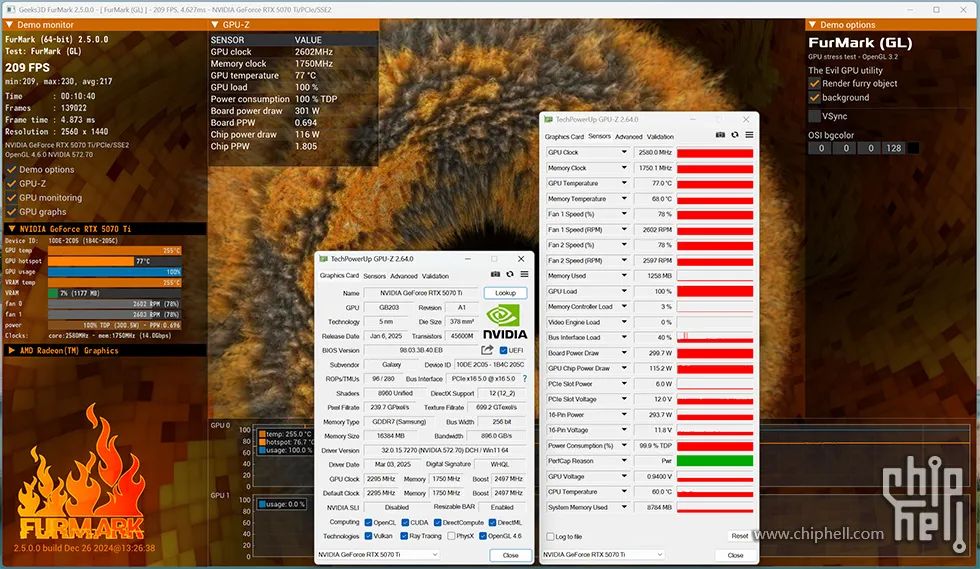Toggle the Demo options checkbox in Demo monitor
980x569 pixels.
(11, 169)
